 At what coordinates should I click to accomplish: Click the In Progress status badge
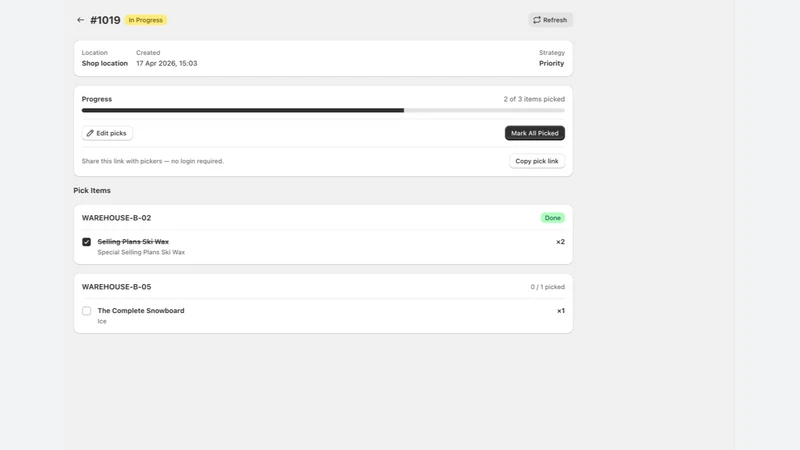[146, 20]
